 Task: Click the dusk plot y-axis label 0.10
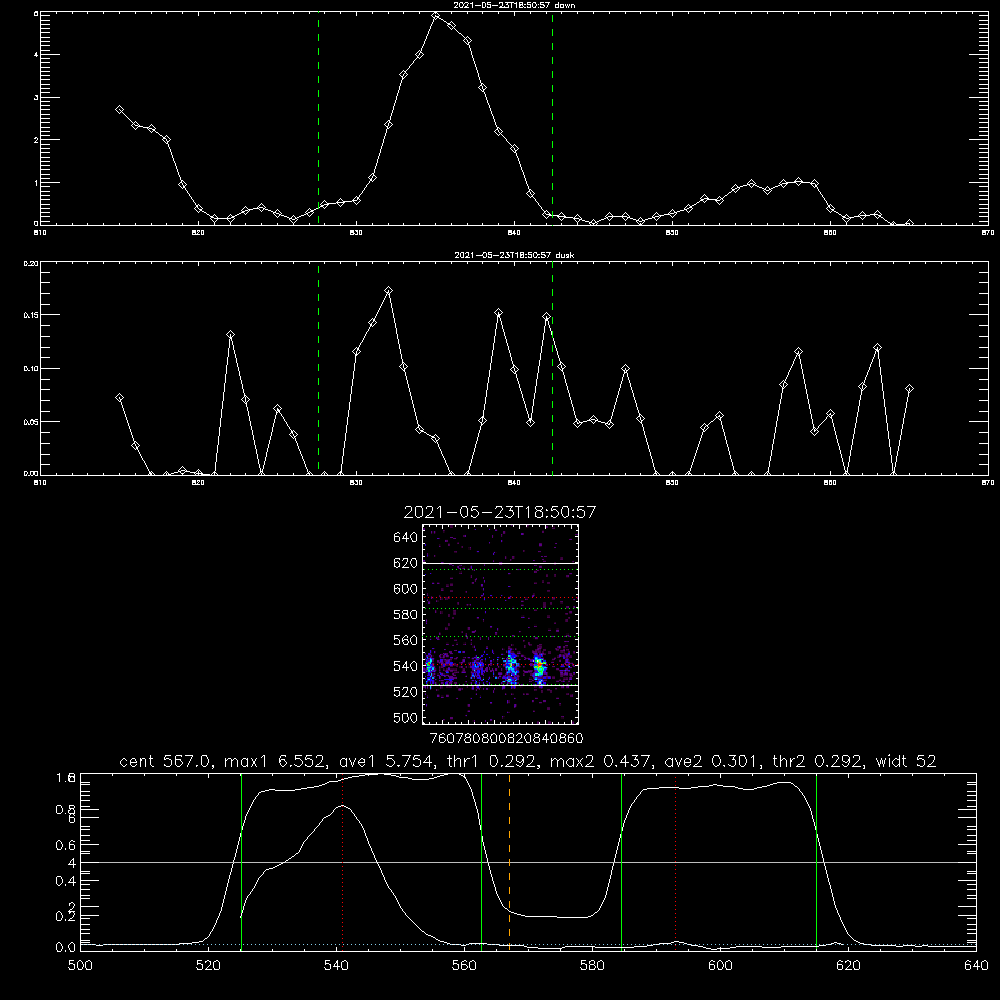[31, 369]
